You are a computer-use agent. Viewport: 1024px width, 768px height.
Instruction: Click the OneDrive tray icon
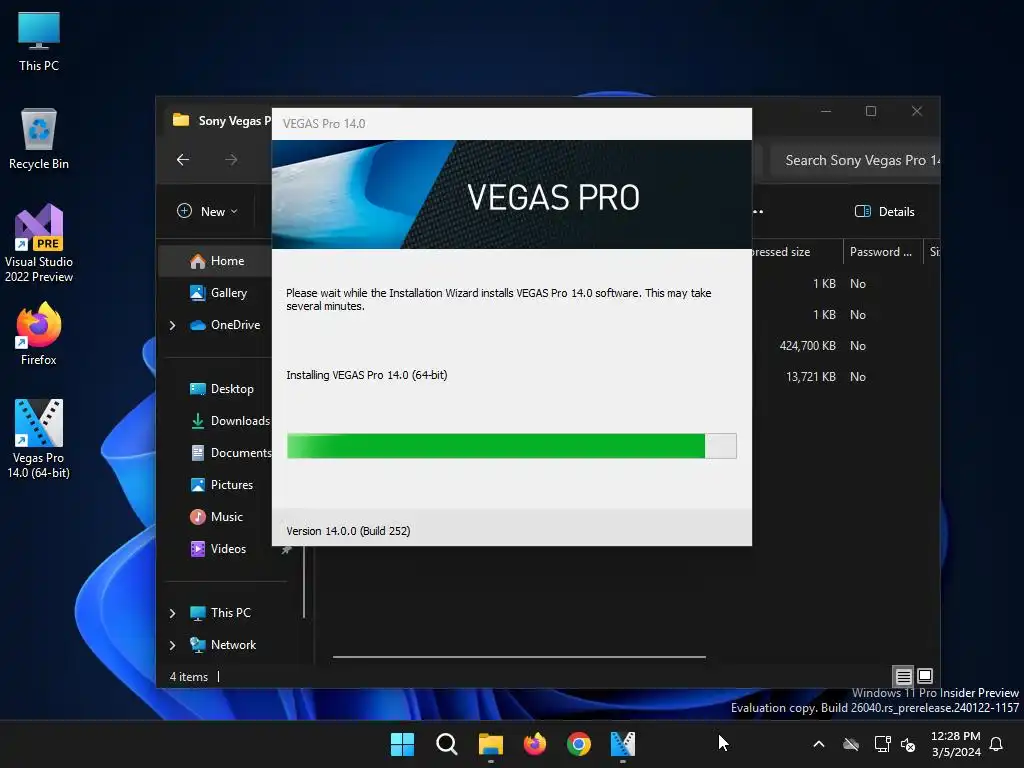(x=850, y=744)
